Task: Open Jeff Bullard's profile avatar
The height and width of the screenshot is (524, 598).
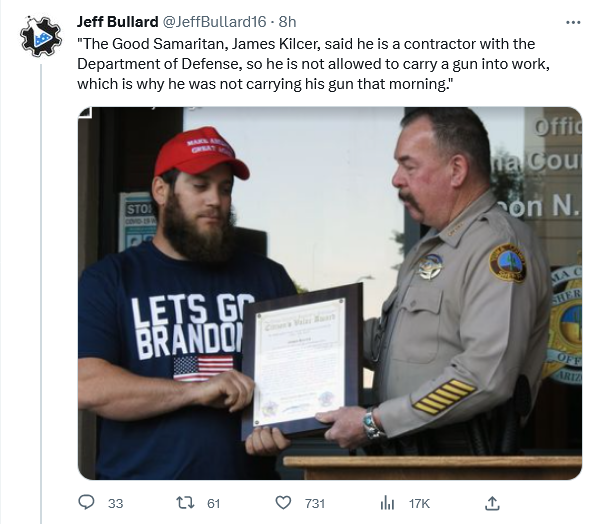Action: click(x=40, y=37)
